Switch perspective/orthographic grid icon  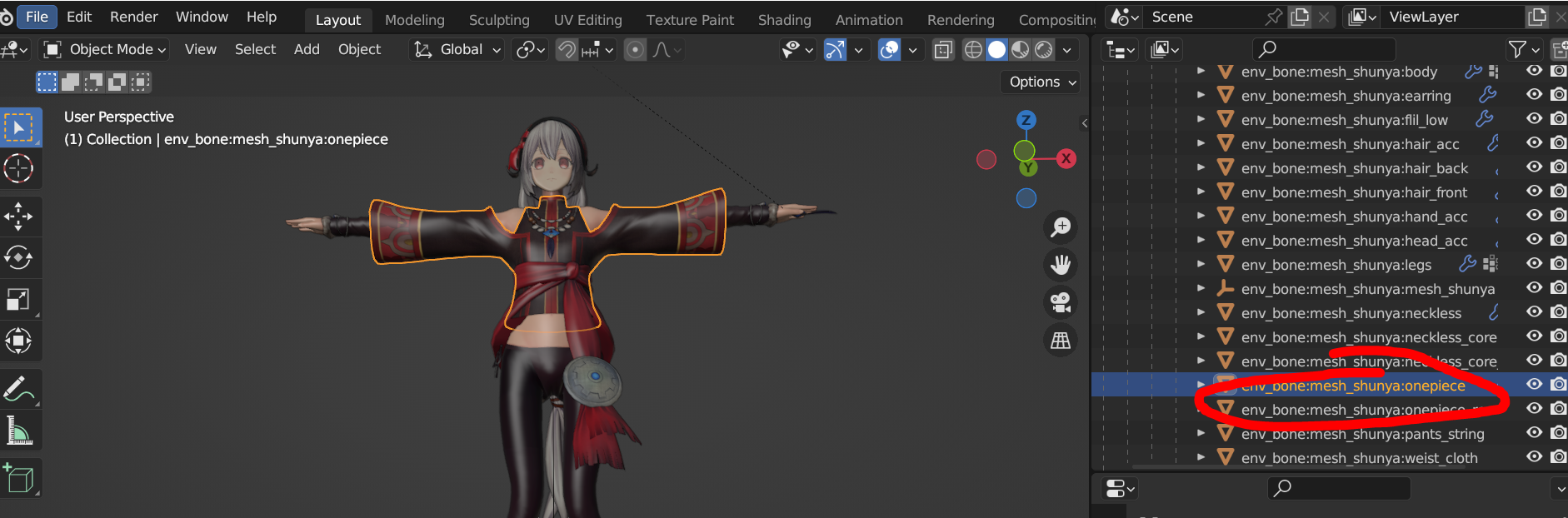[x=1061, y=340]
